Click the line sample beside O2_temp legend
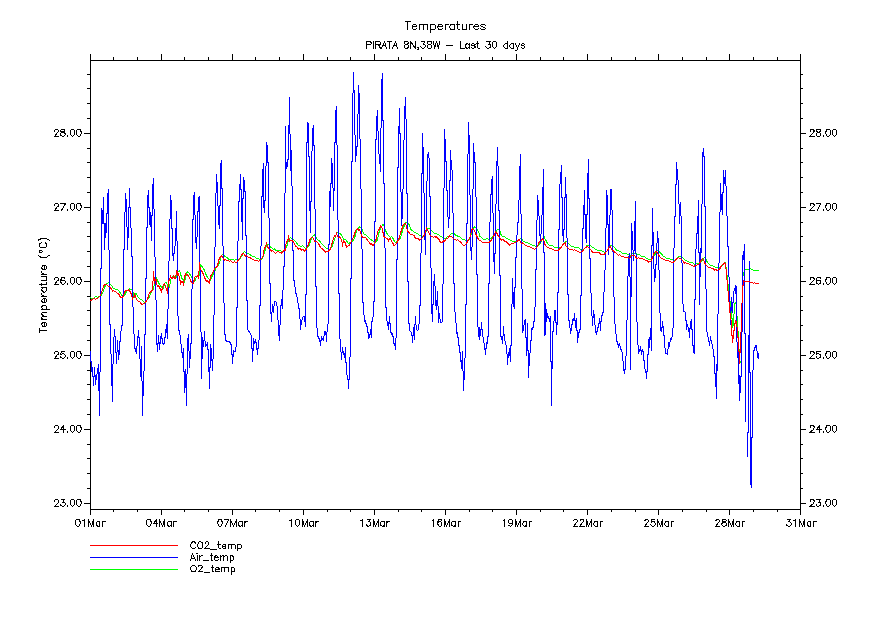The height and width of the screenshot is (630, 891). pos(133,569)
